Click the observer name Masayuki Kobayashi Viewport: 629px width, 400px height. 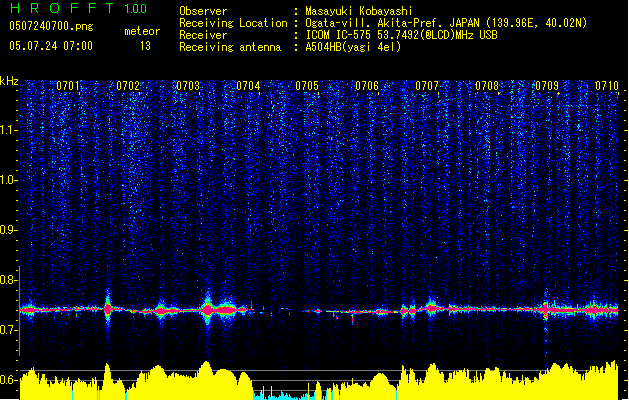359,11
